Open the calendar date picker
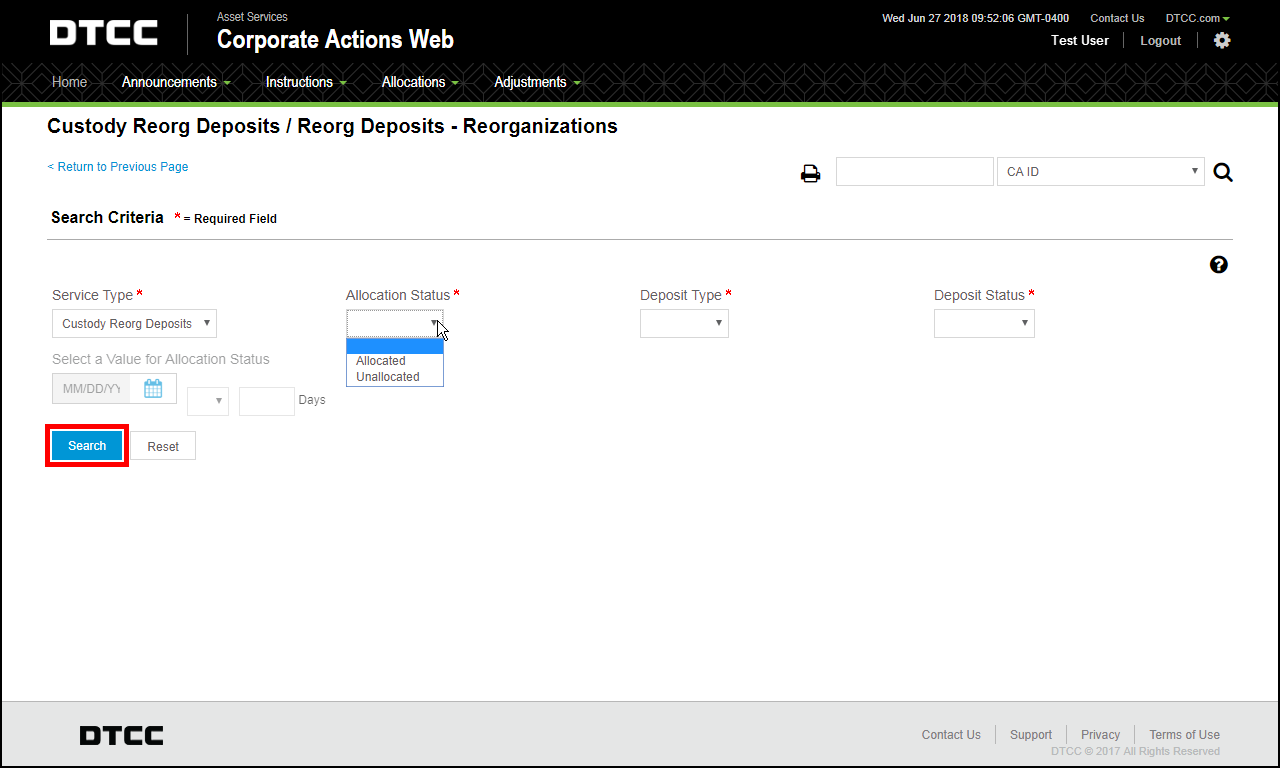The image size is (1280, 768). [154, 387]
